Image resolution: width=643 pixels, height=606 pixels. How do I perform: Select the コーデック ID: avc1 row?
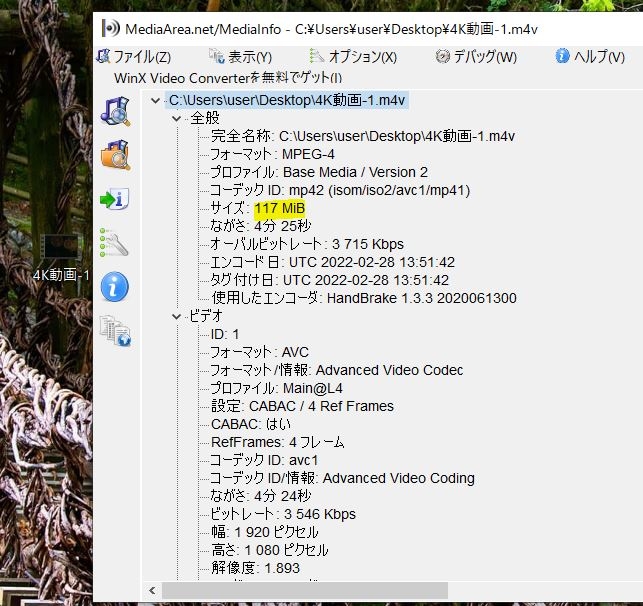264,460
